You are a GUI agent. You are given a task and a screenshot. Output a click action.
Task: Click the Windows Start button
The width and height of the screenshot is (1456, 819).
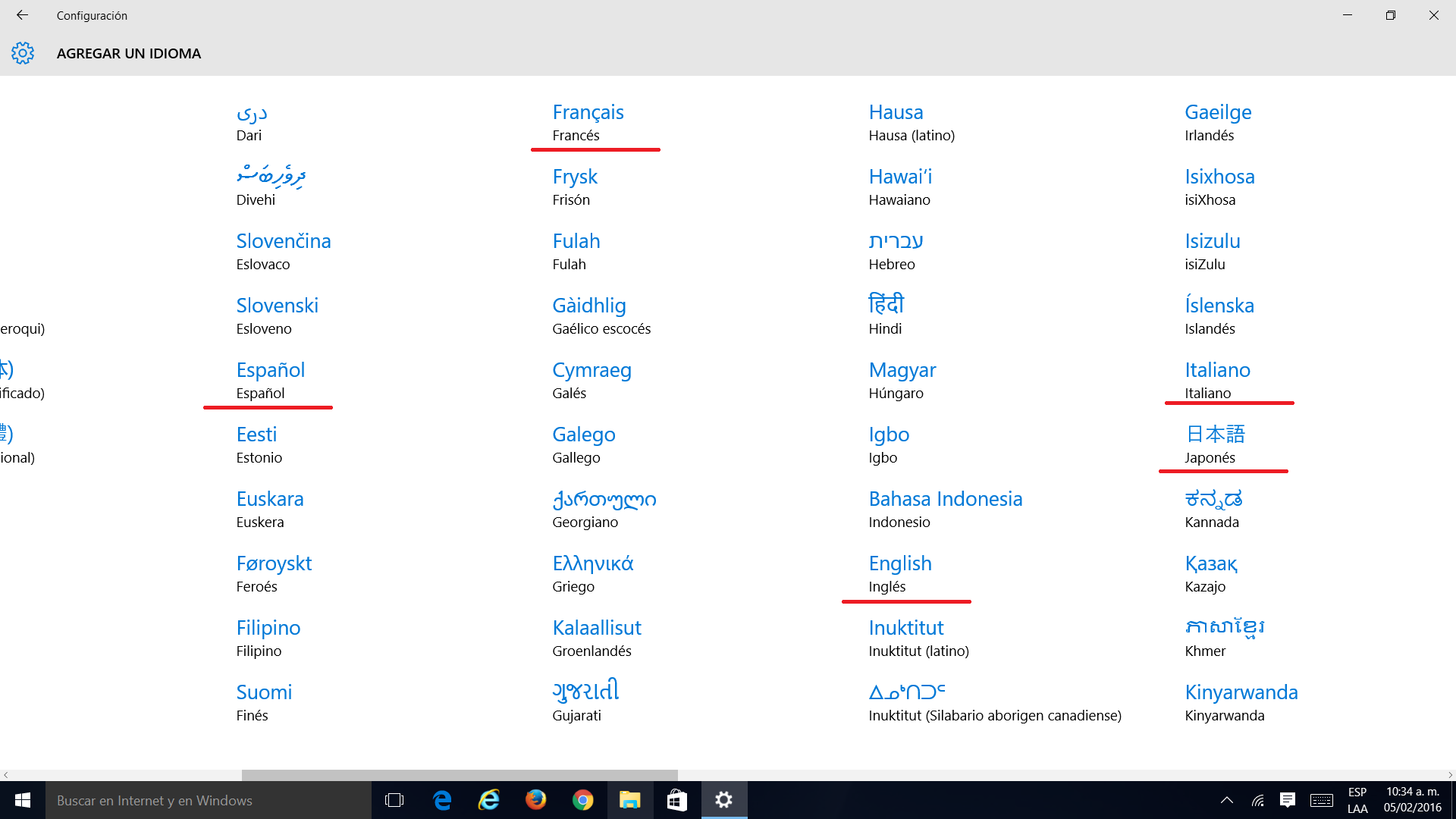(23, 800)
